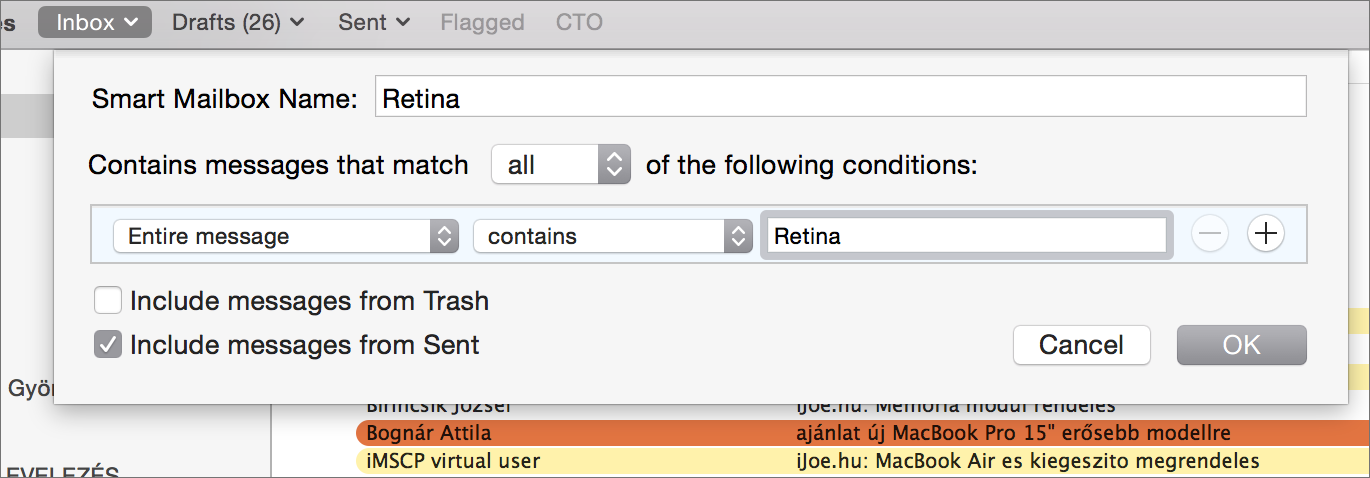Click the minus button to remove condition
The height and width of the screenshot is (478, 1370).
(x=1210, y=235)
